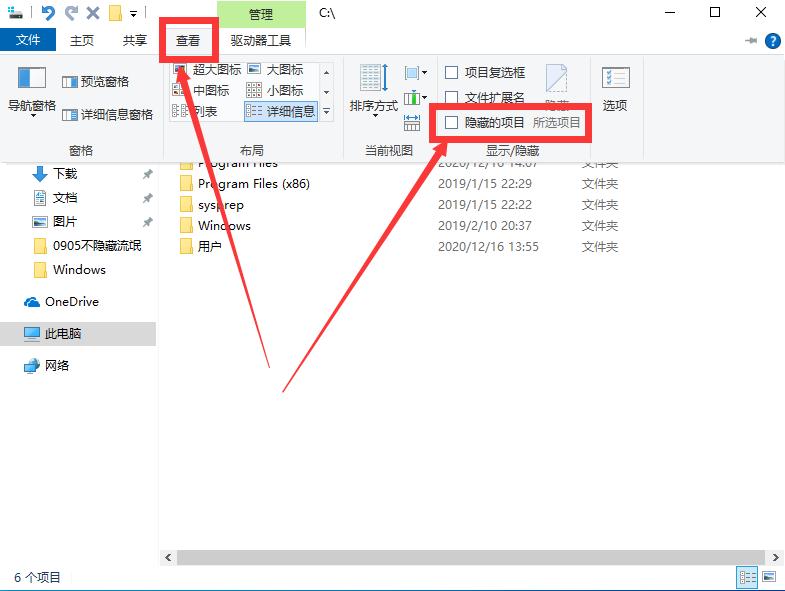Click the undo icon in title bar
The image size is (785, 591).
(48, 13)
